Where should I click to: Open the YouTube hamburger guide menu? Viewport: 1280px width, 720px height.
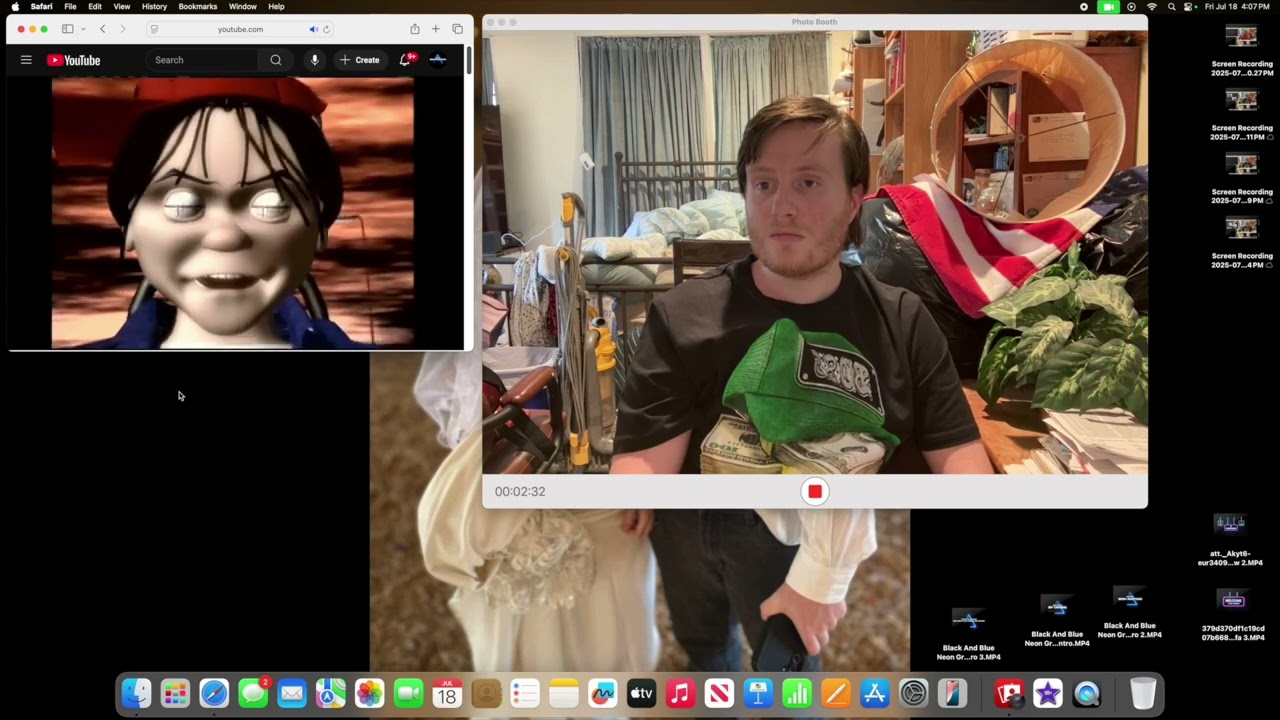[26, 60]
